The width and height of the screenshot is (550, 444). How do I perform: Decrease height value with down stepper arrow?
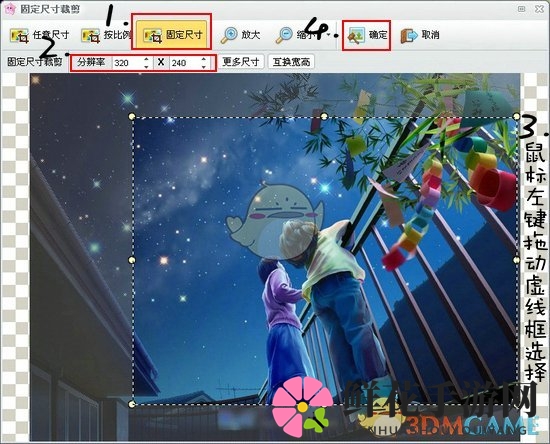[x=203, y=66]
